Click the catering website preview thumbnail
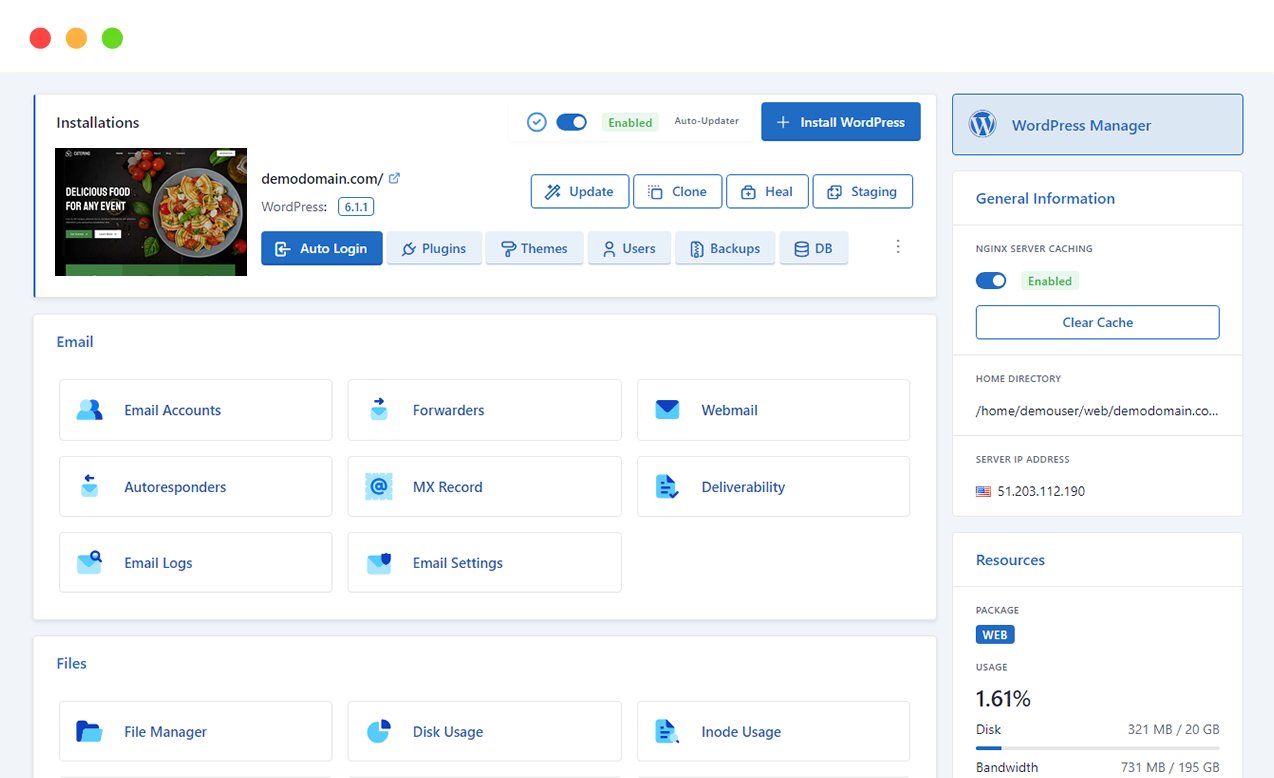 151,212
